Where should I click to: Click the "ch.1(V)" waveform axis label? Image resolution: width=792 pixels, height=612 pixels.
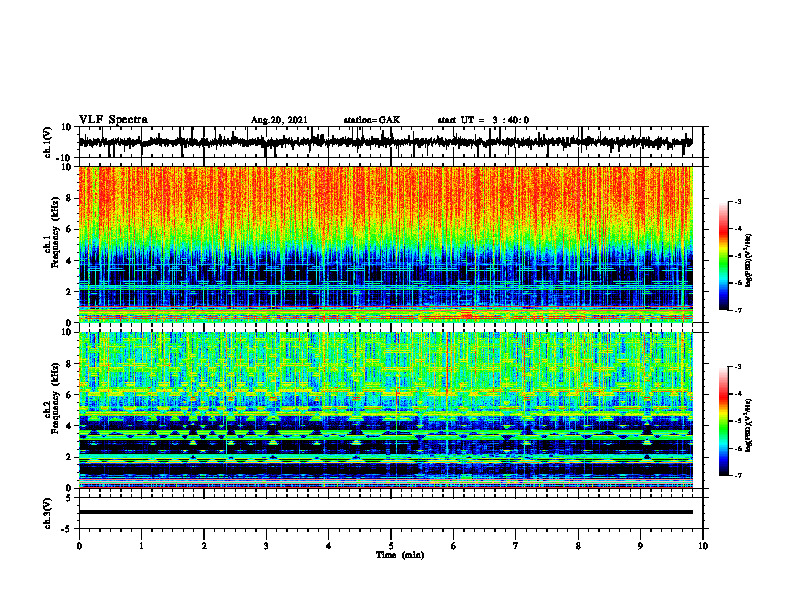pos(48,142)
